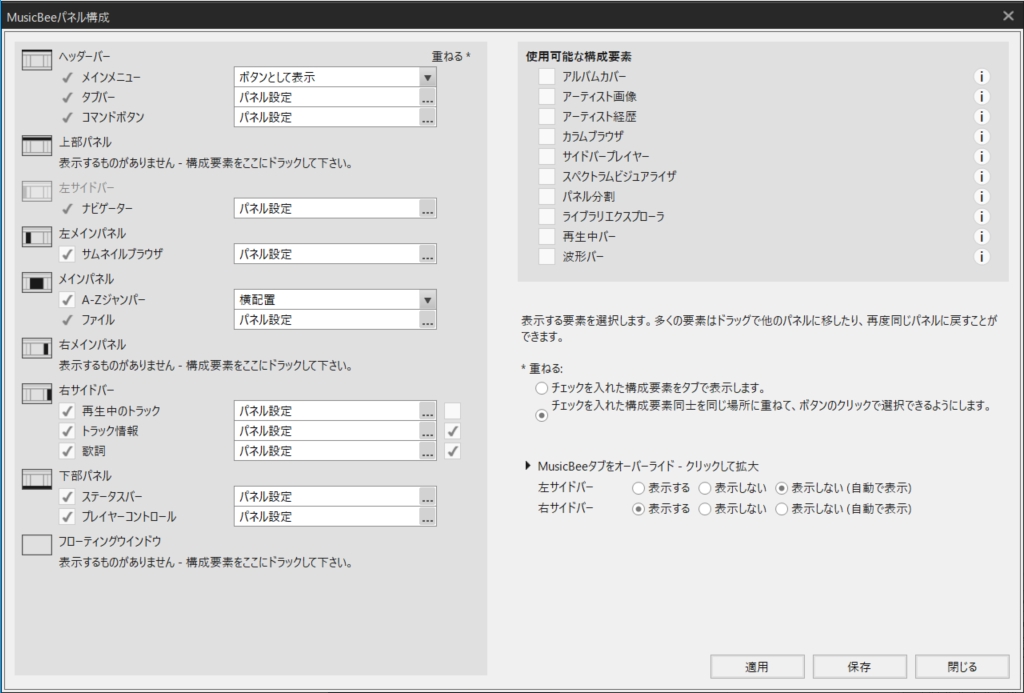
Task: Enable the アルバムカバー checkbox
Action: [546, 76]
